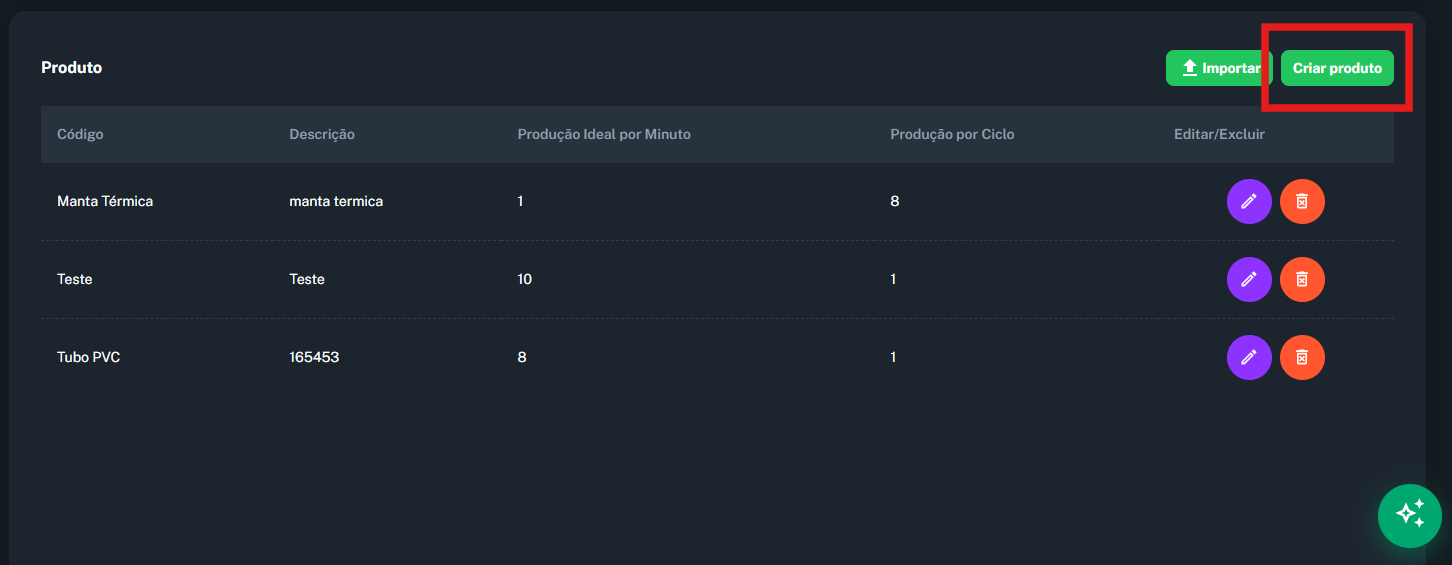Edit the Tubo PVC product
The height and width of the screenshot is (565, 1452).
(1249, 357)
